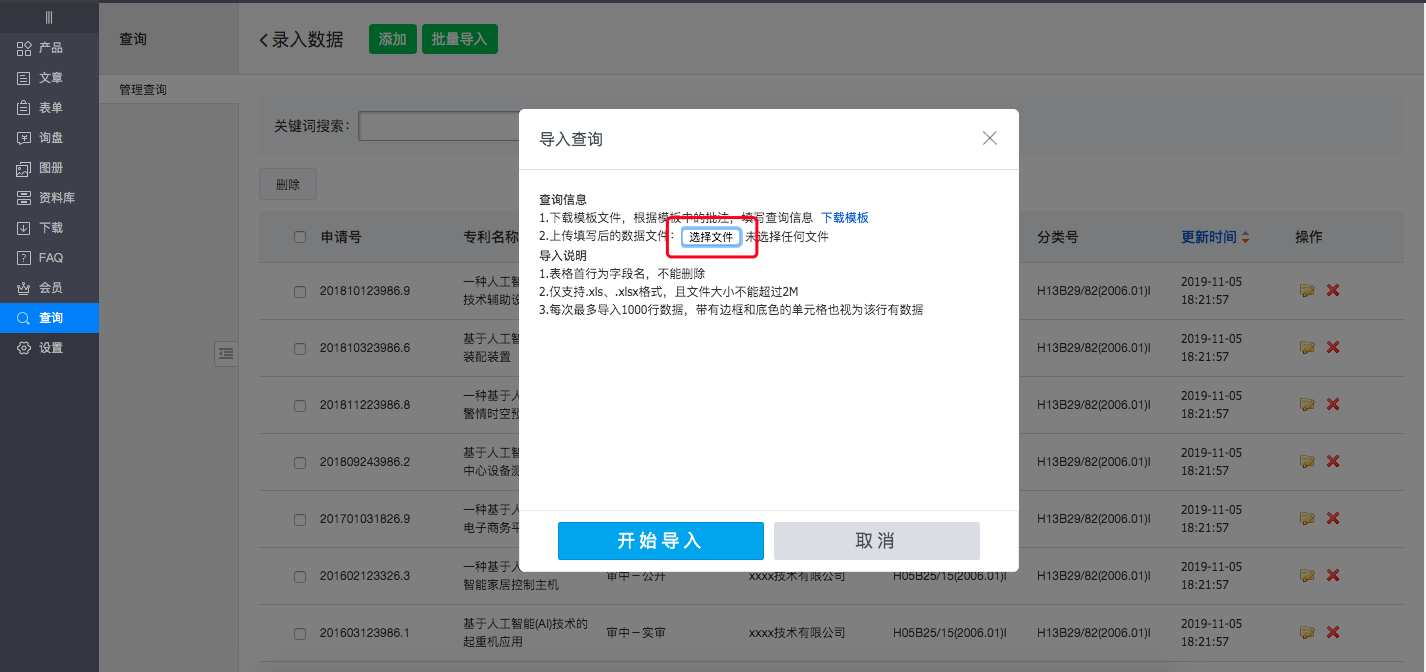Go back using the 录入数据 arrow

tap(264, 40)
